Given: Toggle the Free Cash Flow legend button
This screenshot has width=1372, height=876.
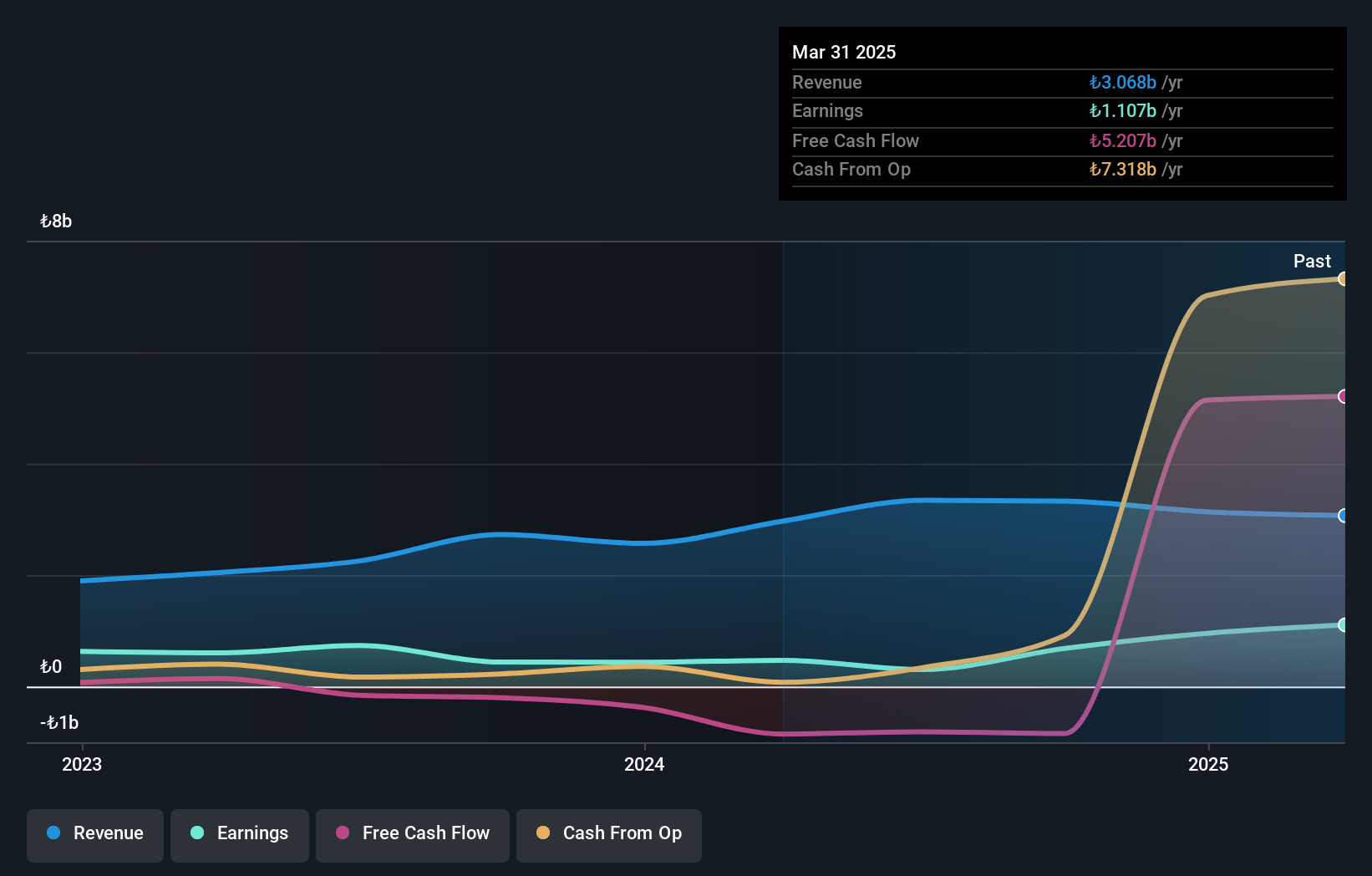Looking at the screenshot, I should click(x=413, y=835).
